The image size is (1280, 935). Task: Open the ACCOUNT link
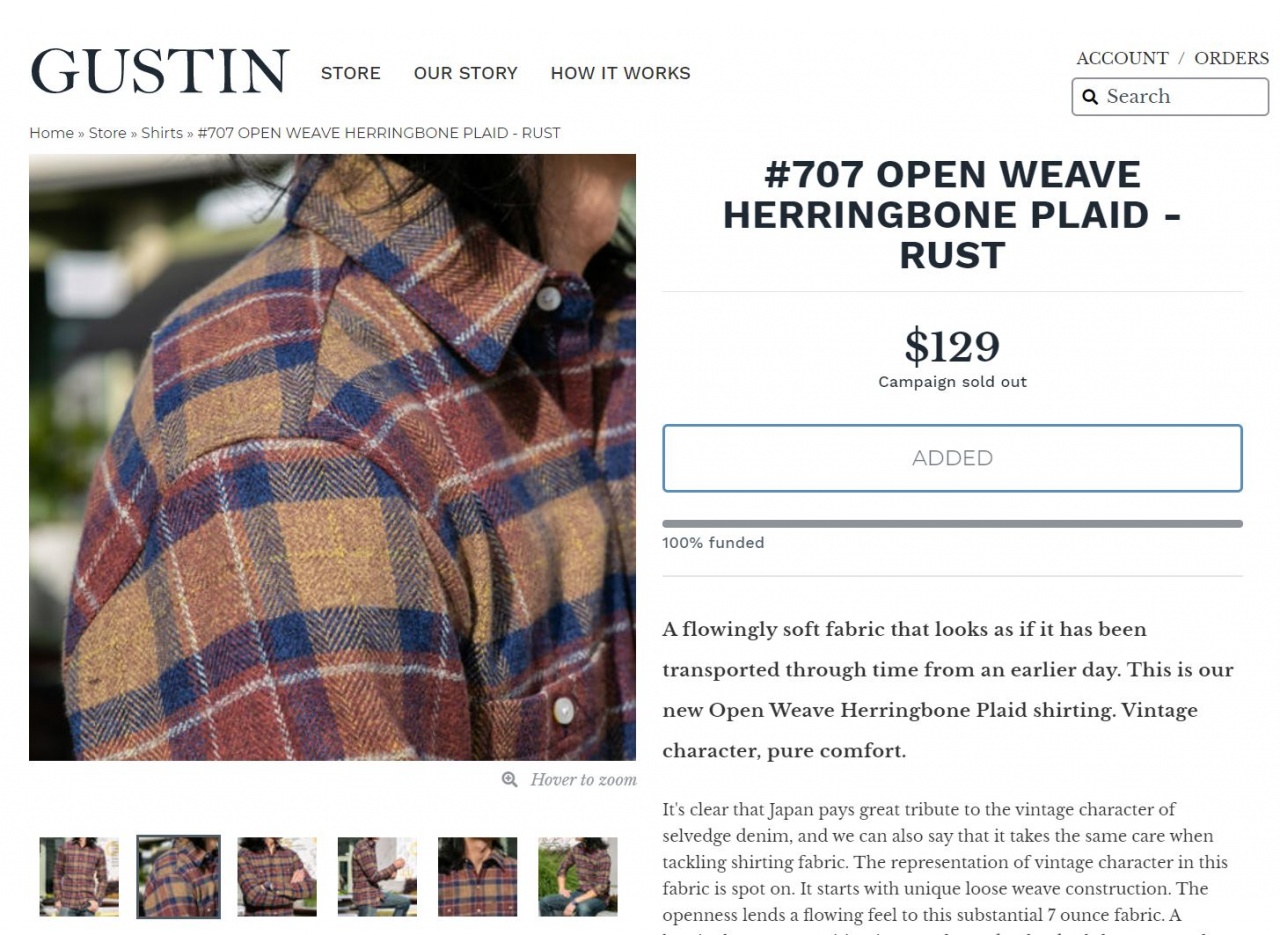pyautogui.click(x=1122, y=58)
